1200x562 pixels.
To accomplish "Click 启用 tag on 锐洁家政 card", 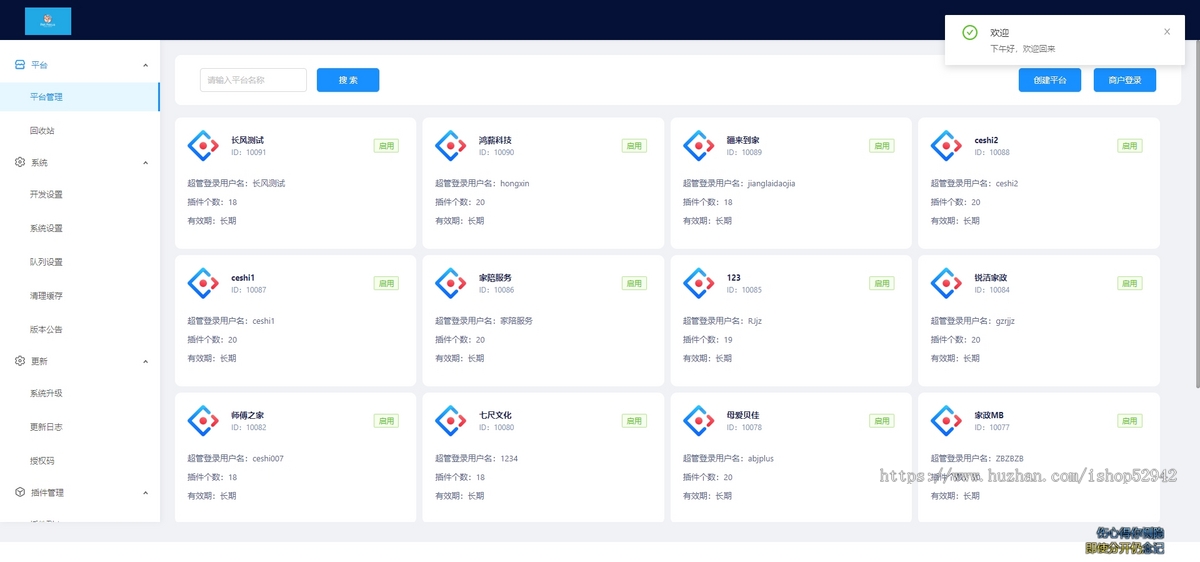I will [x=1130, y=284].
